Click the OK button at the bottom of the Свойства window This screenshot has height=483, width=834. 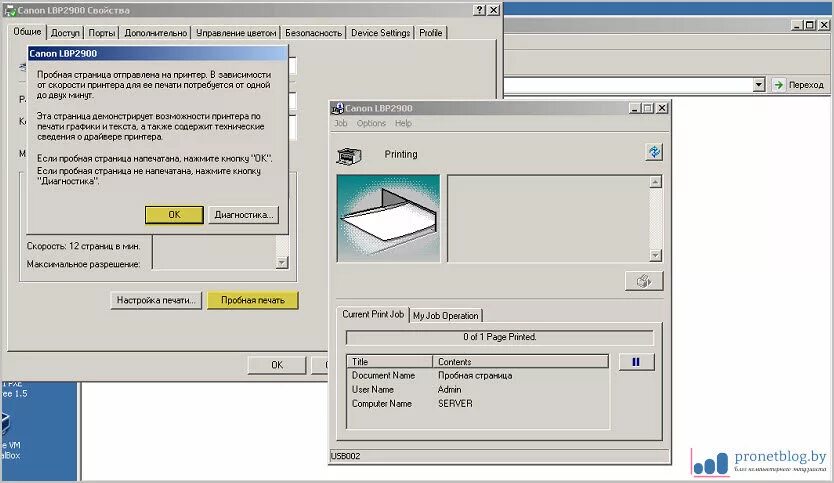277,365
